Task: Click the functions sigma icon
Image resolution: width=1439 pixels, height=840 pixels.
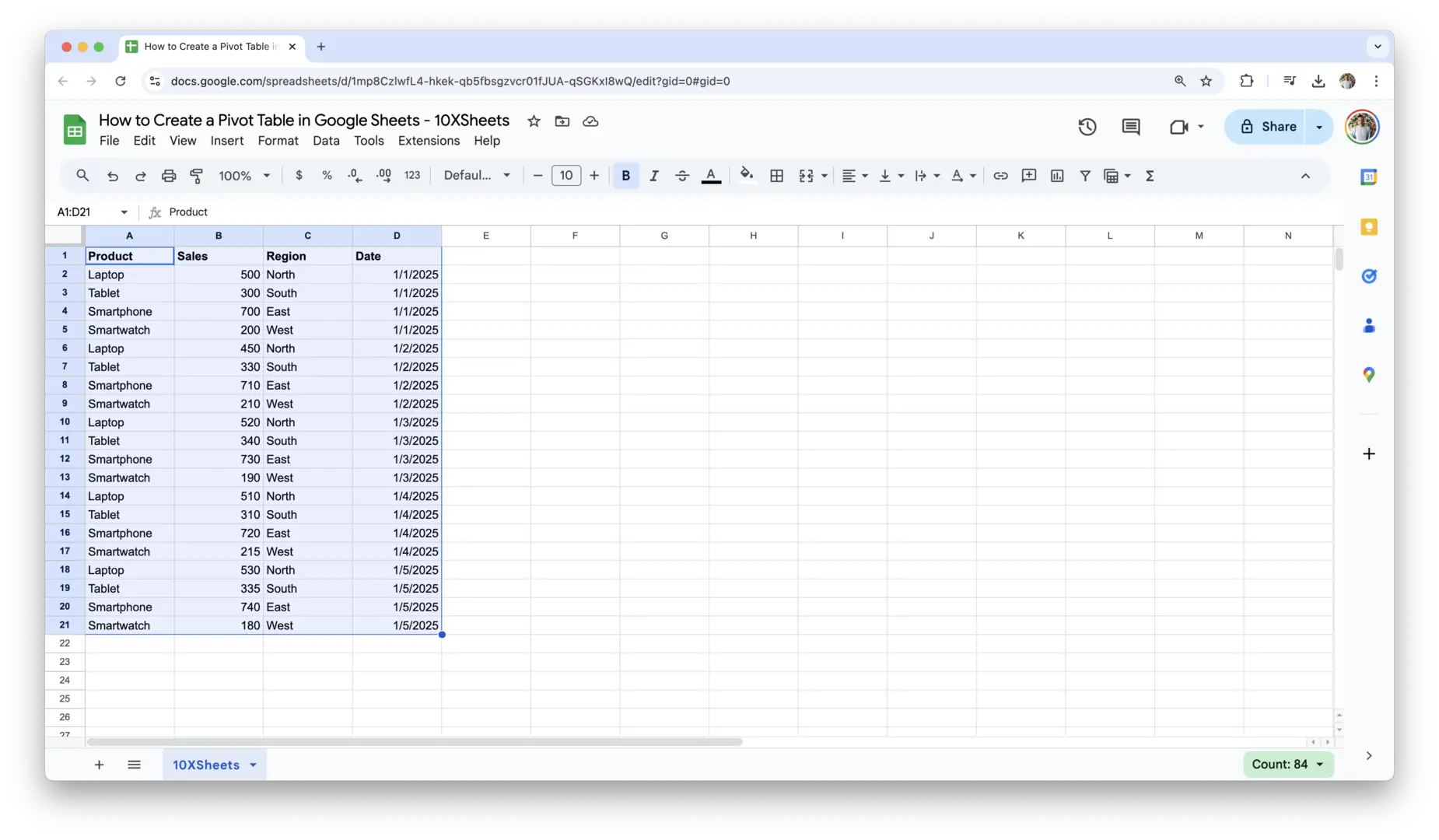Action: pyautogui.click(x=1149, y=176)
